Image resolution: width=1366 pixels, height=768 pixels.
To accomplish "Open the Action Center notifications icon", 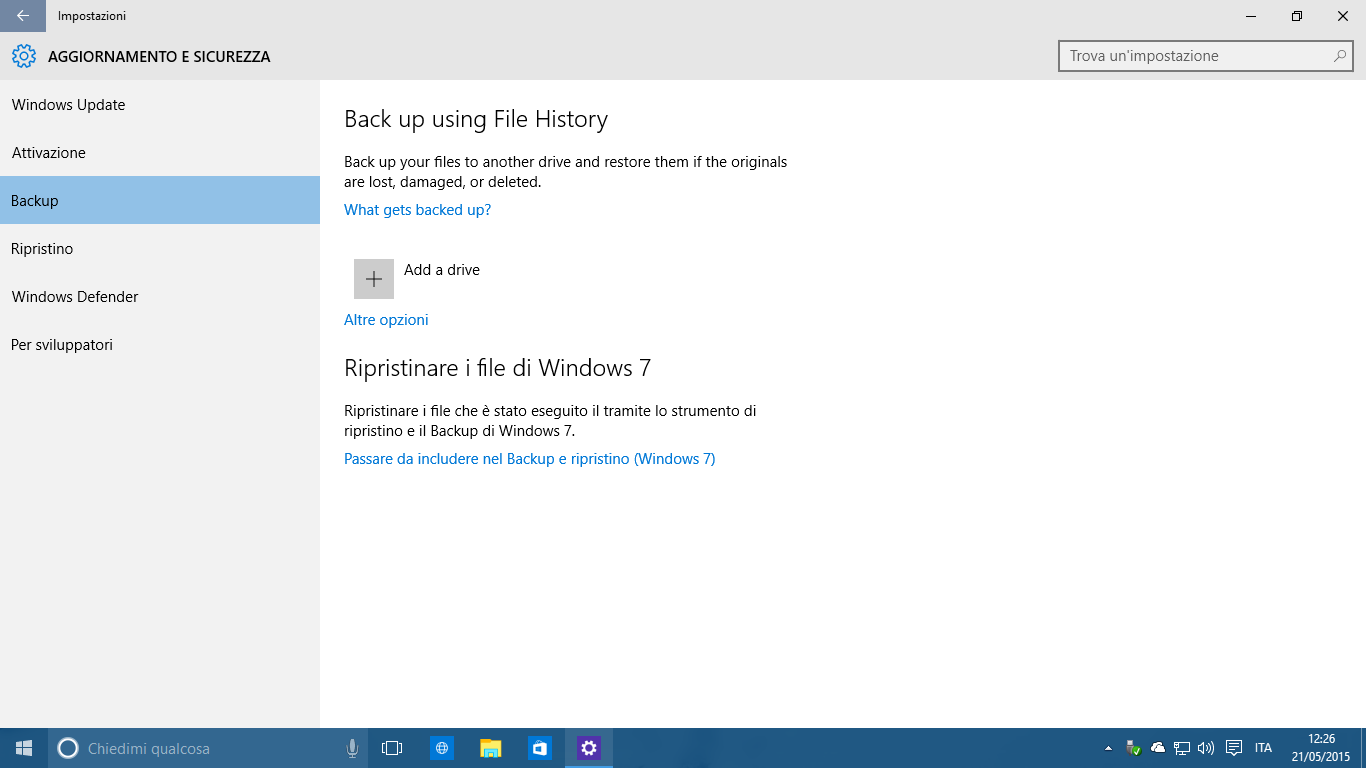I will pyautogui.click(x=1234, y=748).
